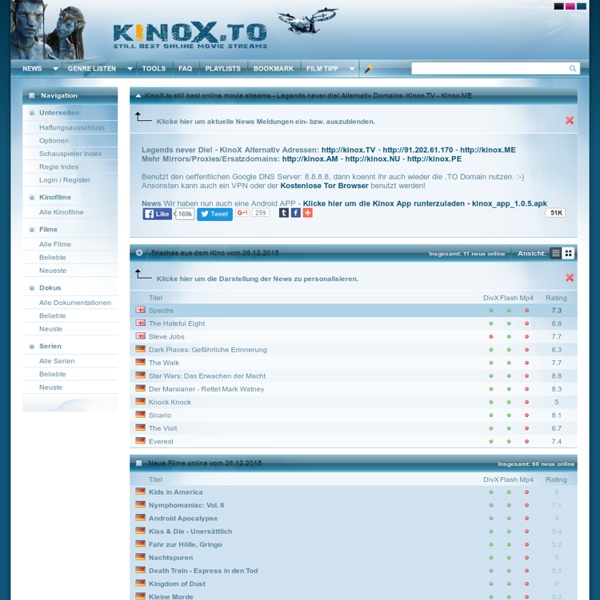600x600 pixels.
Task: Open the BOOKMARK menu item
Action: pyautogui.click(x=273, y=69)
